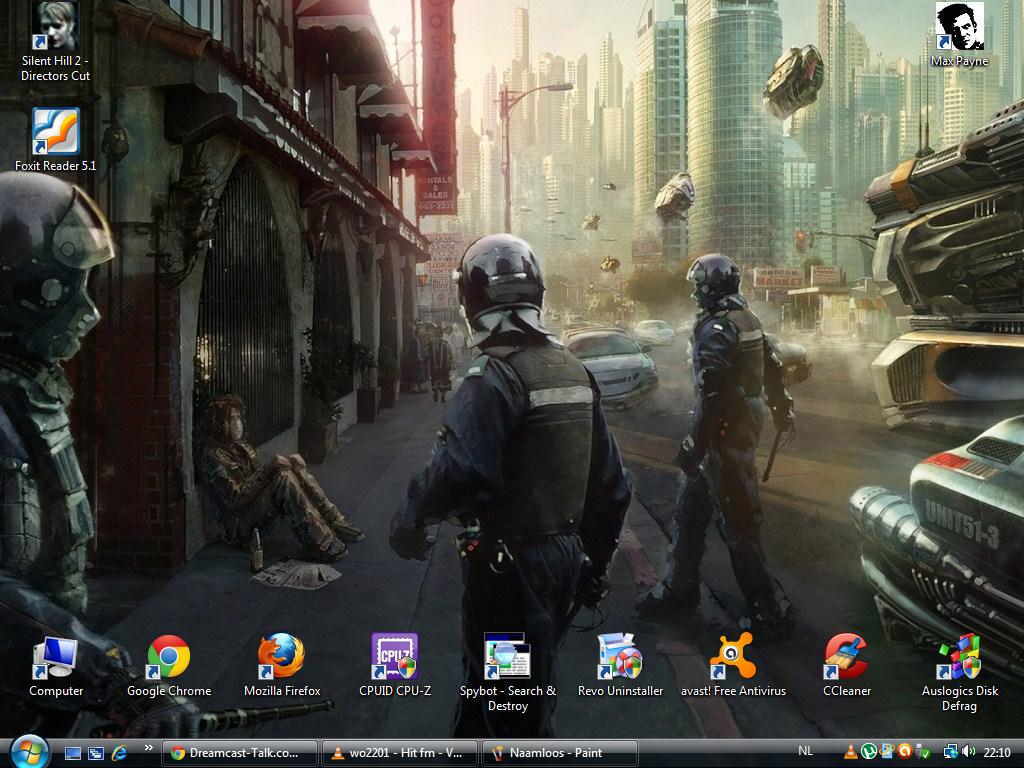Select the avast! Free Antivirus shortcut
1024x768 pixels.
733,665
